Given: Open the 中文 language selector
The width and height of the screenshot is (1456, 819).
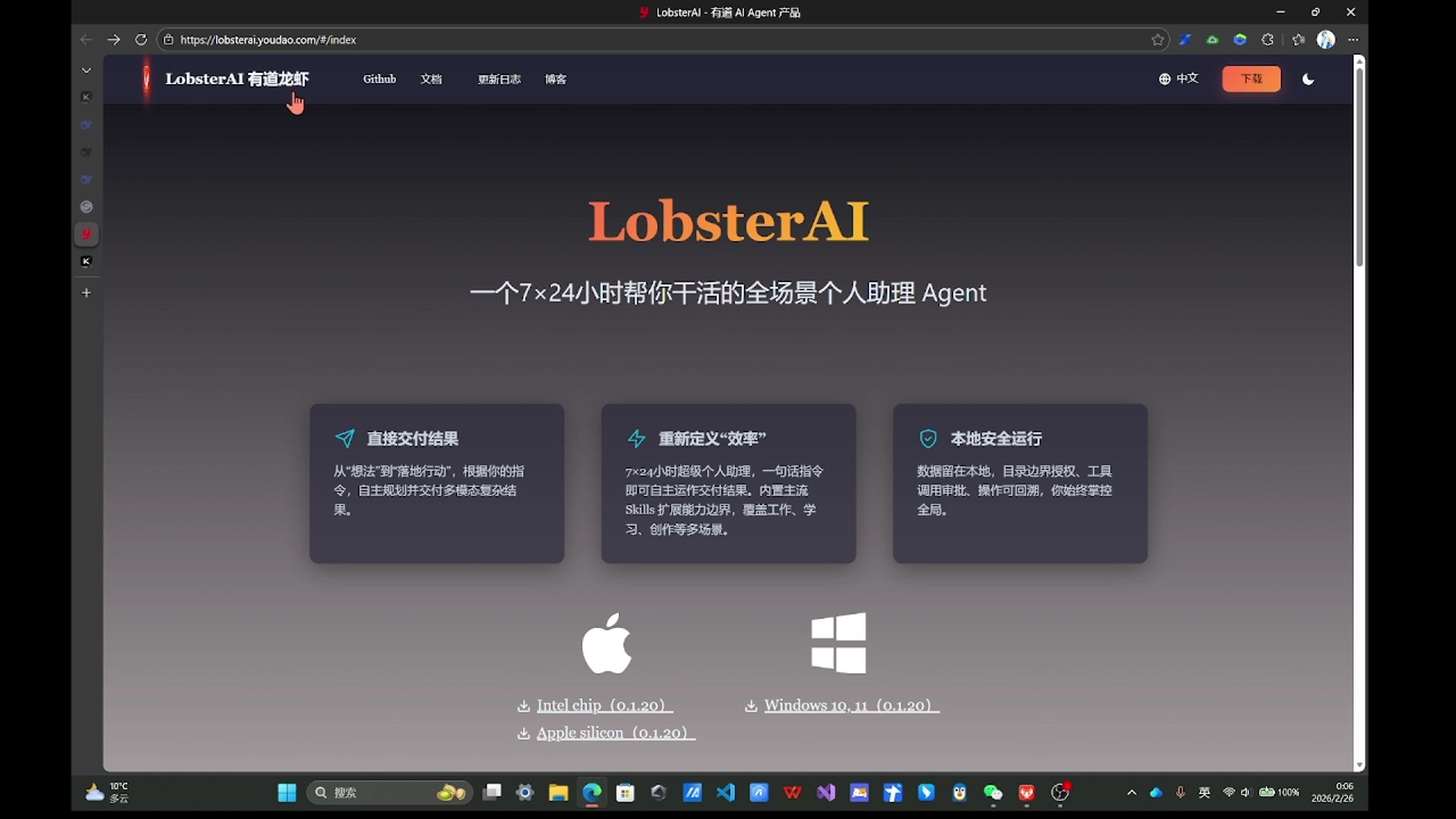Looking at the screenshot, I should [x=1178, y=79].
